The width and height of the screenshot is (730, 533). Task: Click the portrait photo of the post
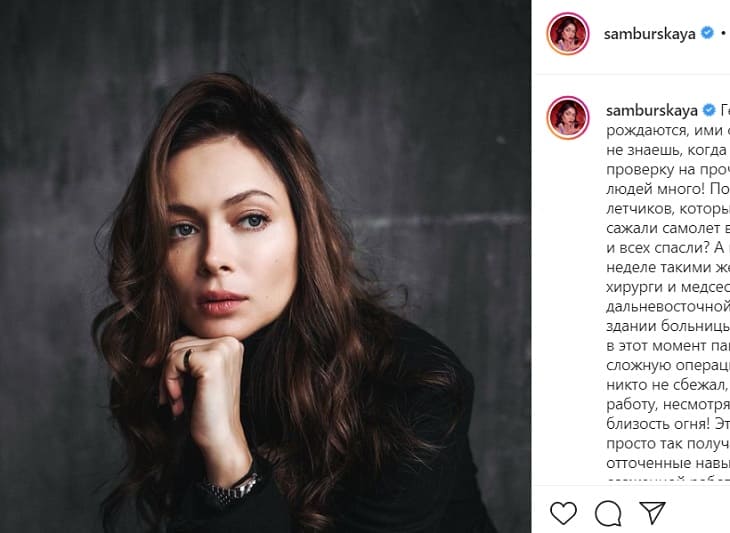pyautogui.click(x=265, y=266)
